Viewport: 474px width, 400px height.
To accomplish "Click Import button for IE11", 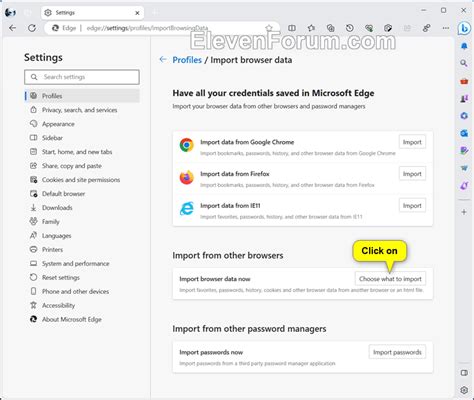I will click(x=412, y=206).
